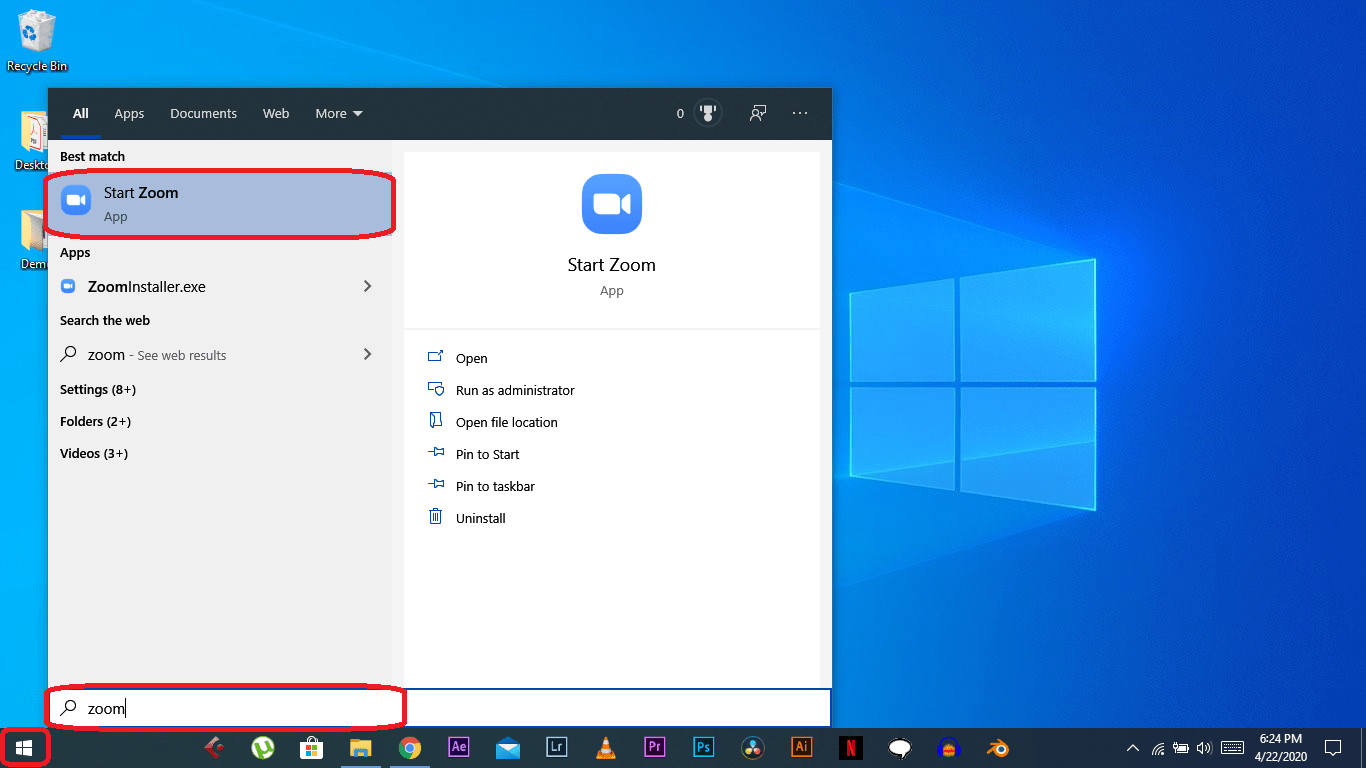Click Uninstall in the Zoom actions
Viewport: 1366px width, 768px height.
(480, 519)
